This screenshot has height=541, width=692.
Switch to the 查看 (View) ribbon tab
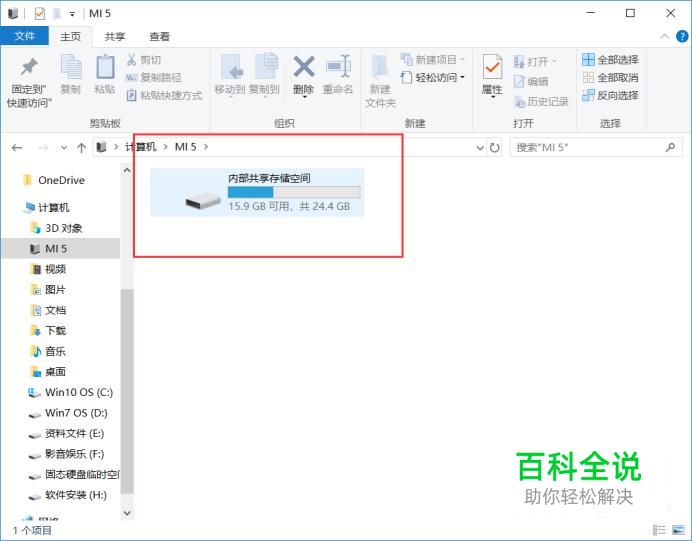coord(159,37)
